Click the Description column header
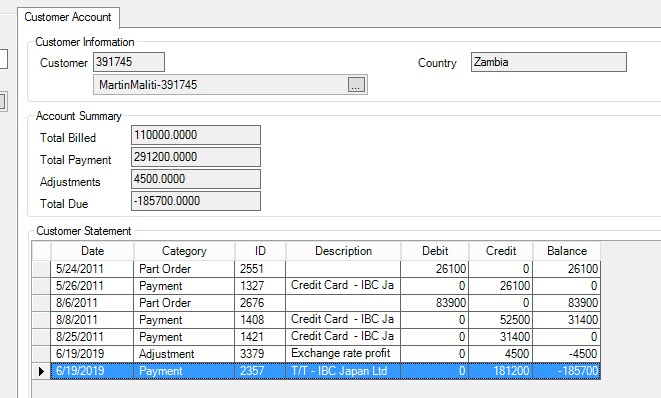 (343, 251)
